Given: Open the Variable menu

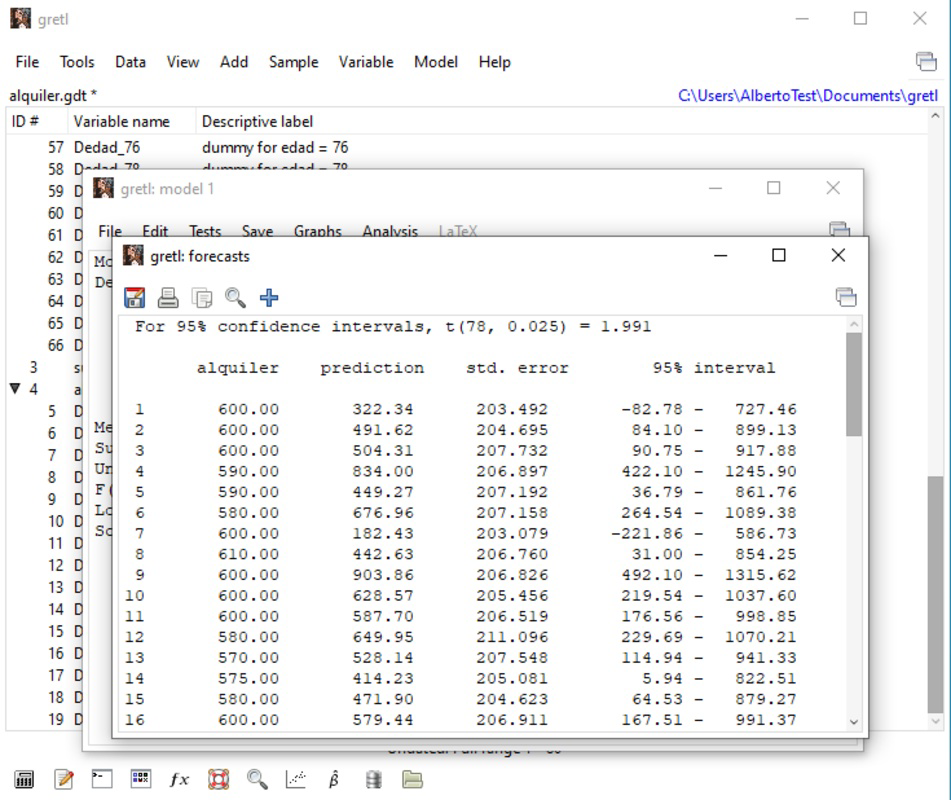Looking at the screenshot, I should pos(366,62).
